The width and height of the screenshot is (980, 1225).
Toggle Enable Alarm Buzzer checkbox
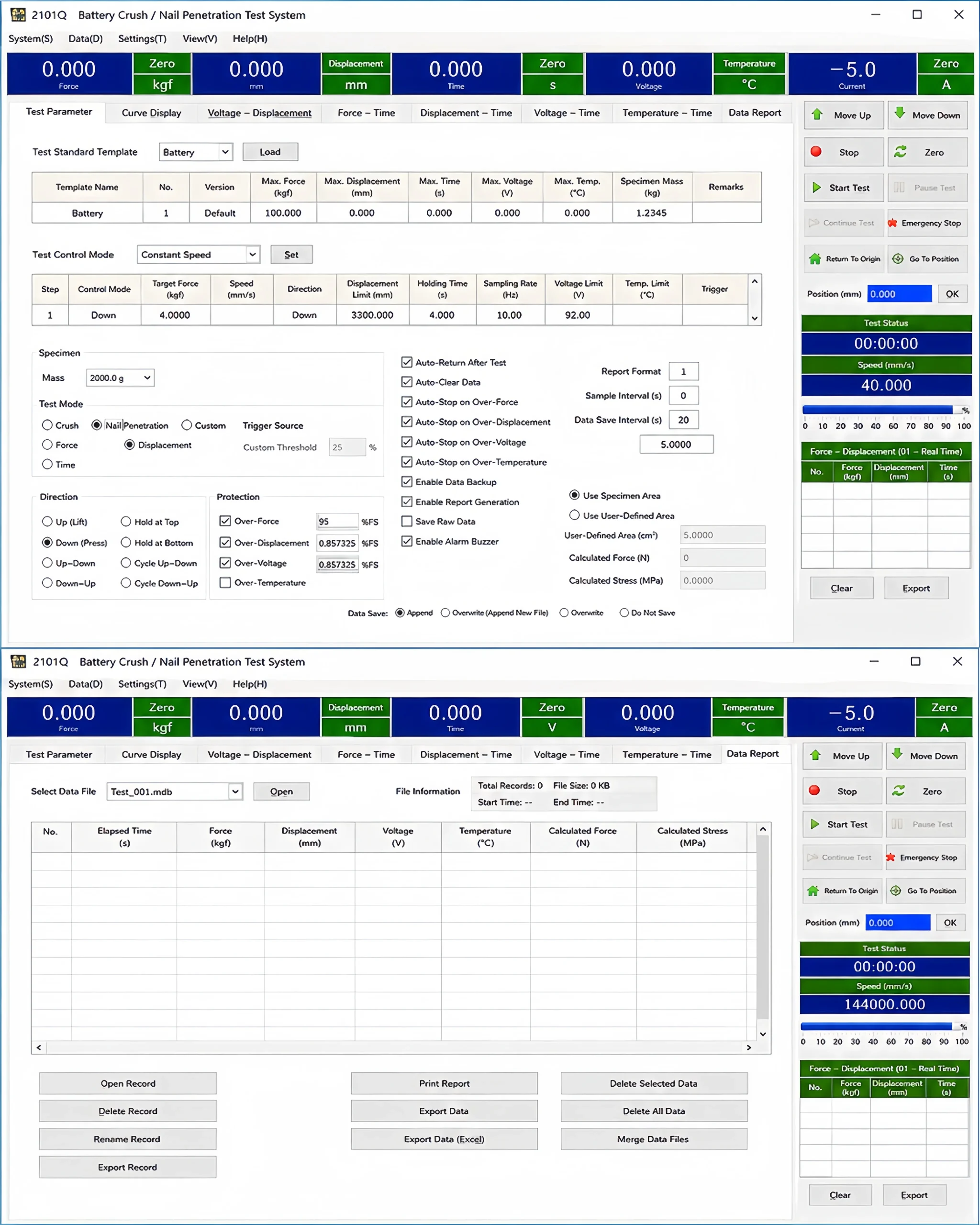[407, 541]
